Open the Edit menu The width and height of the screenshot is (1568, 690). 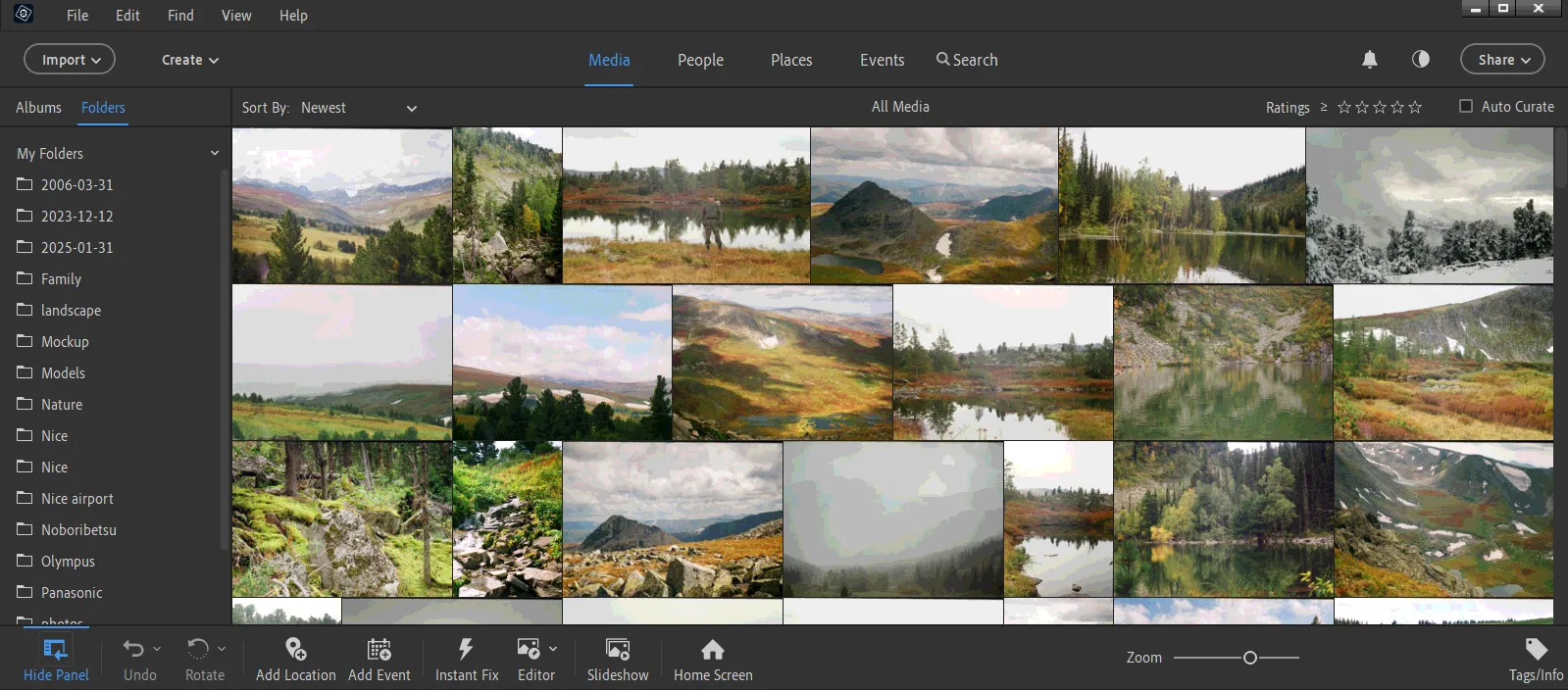127,15
